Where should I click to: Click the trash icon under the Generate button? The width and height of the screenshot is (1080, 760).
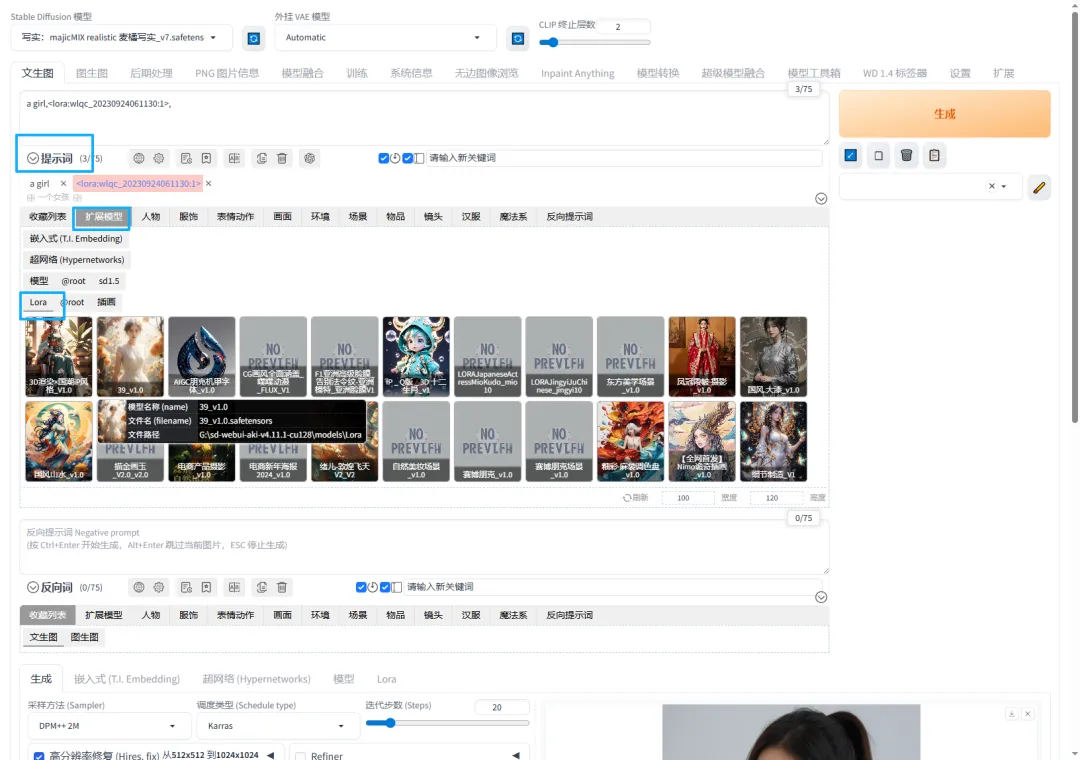click(x=906, y=156)
